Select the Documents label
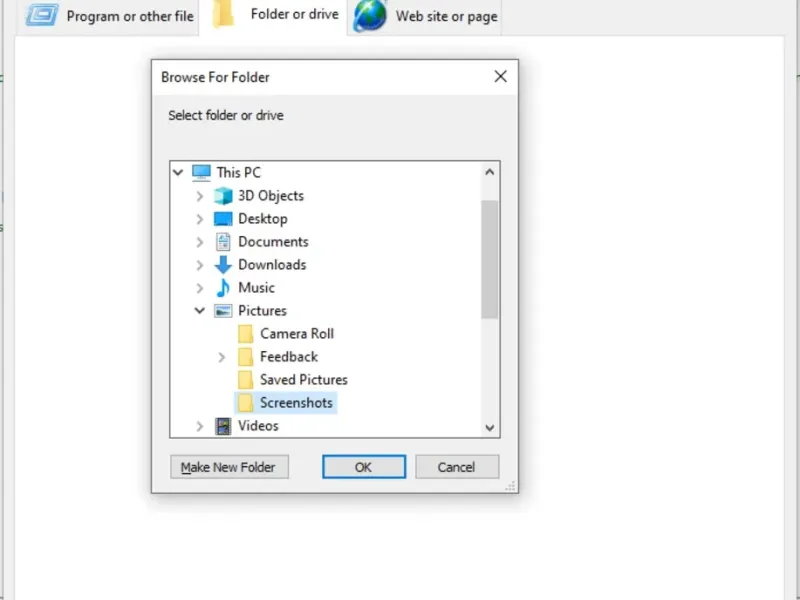 pos(273,242)
